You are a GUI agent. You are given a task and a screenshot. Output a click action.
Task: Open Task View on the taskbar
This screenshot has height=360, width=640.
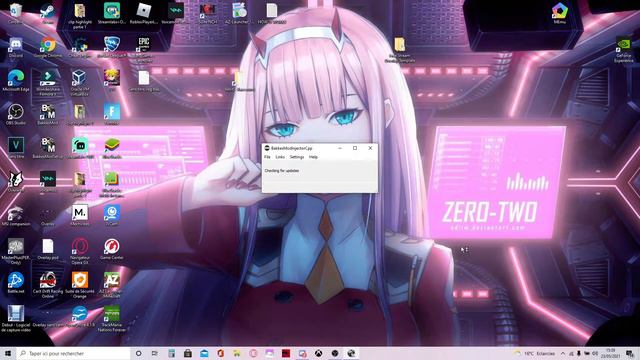click(x=155, y=353)
